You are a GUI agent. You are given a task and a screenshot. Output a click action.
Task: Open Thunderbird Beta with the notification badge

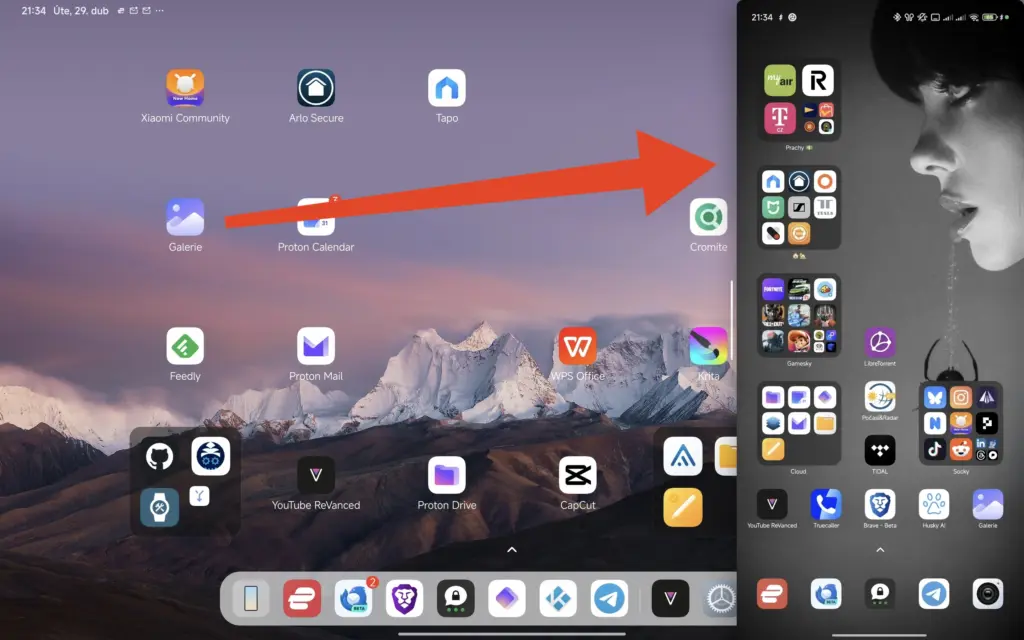(x=353, y=598)
